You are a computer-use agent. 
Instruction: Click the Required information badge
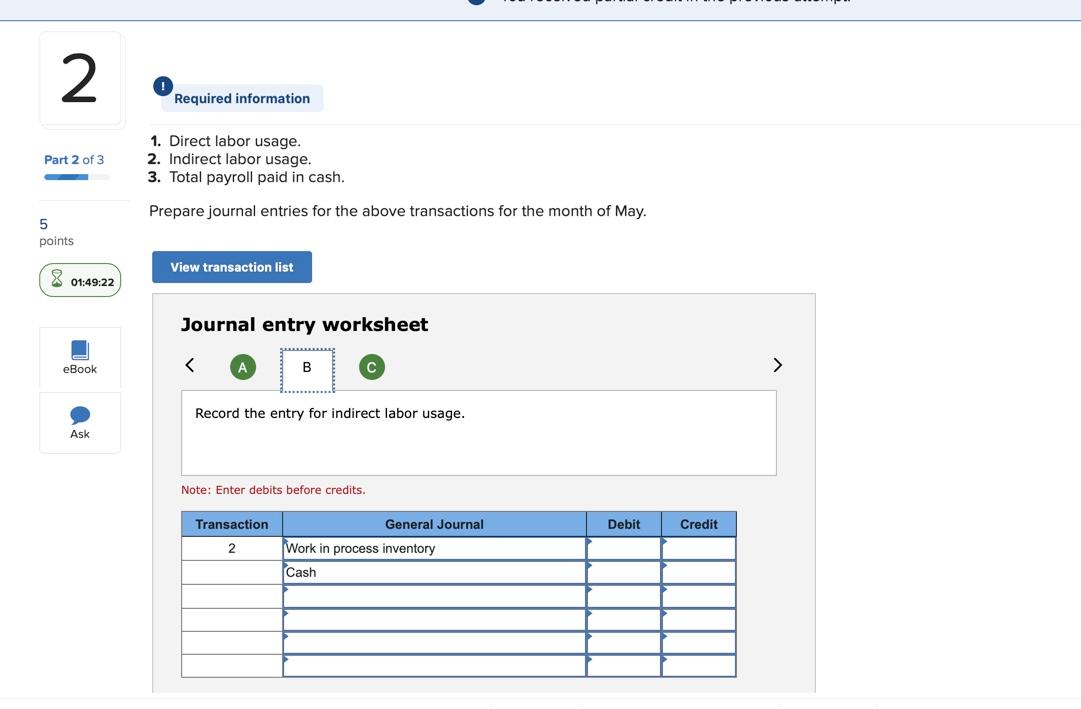pyautogui.click(x=241, y=97)
